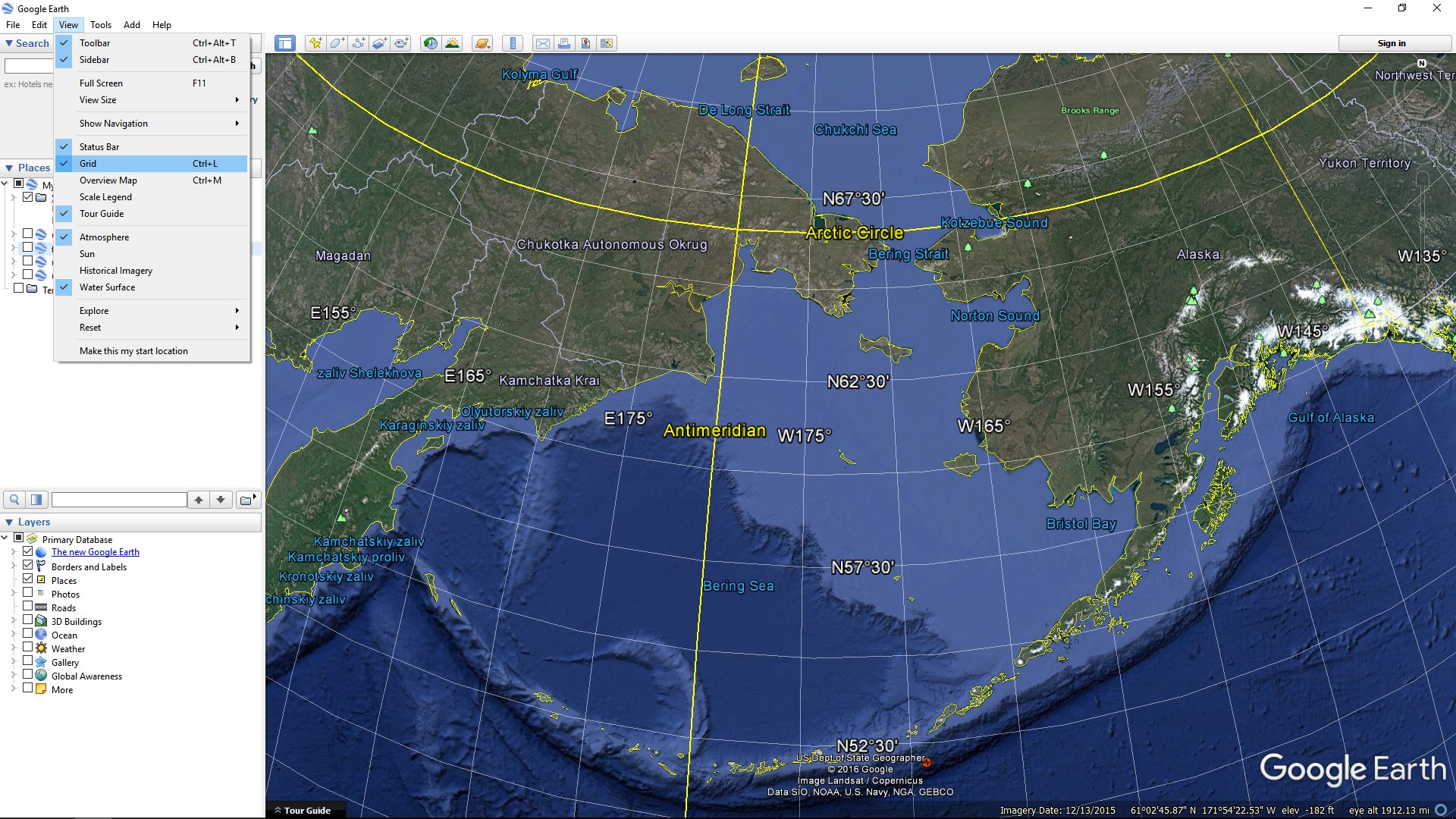Viewport: 1456px width, 819px height.
Task: Click the add folder icon in Places panel
Action: click(x=247, y=500)
